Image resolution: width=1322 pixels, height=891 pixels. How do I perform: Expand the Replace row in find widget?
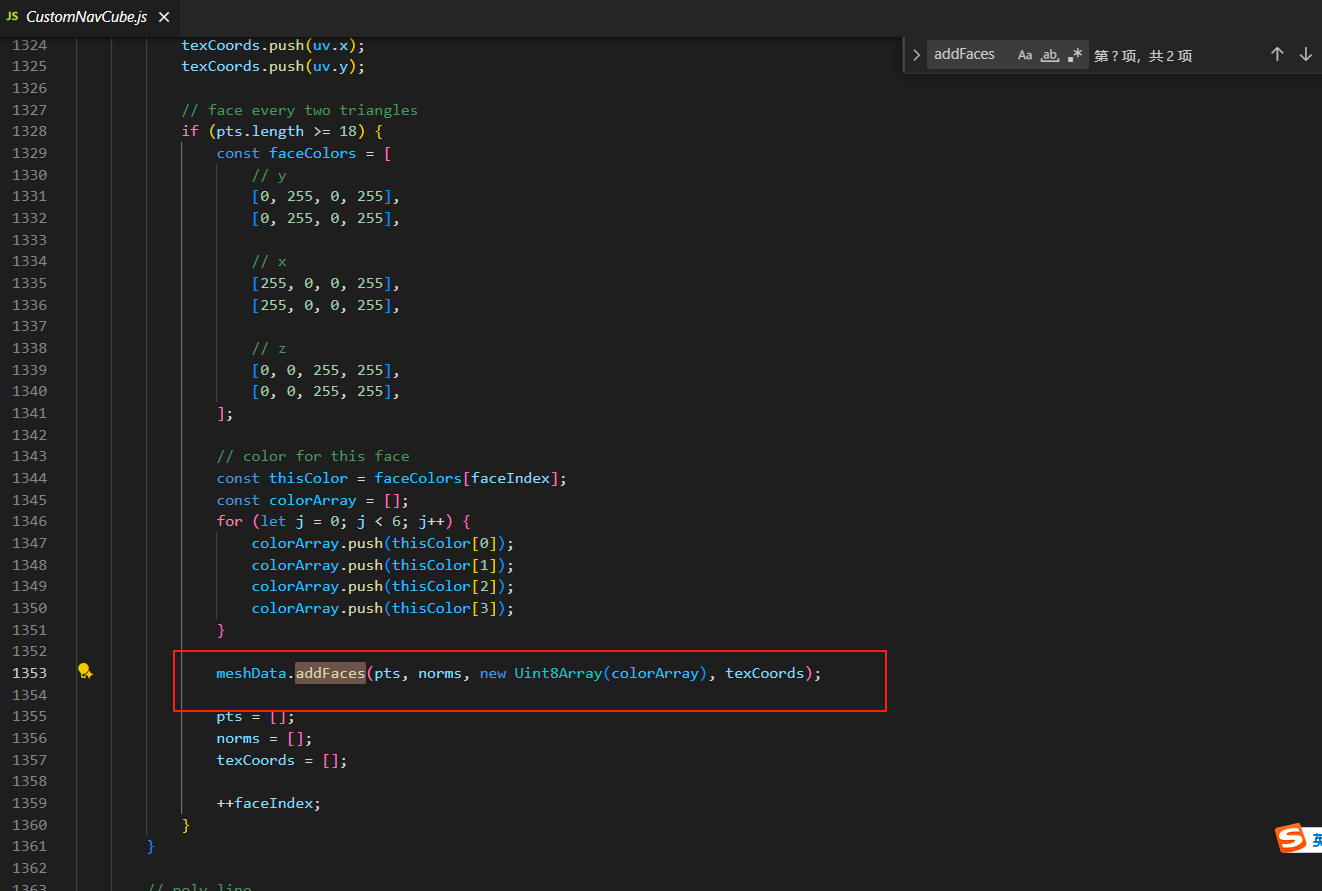(x=916, y=55)
